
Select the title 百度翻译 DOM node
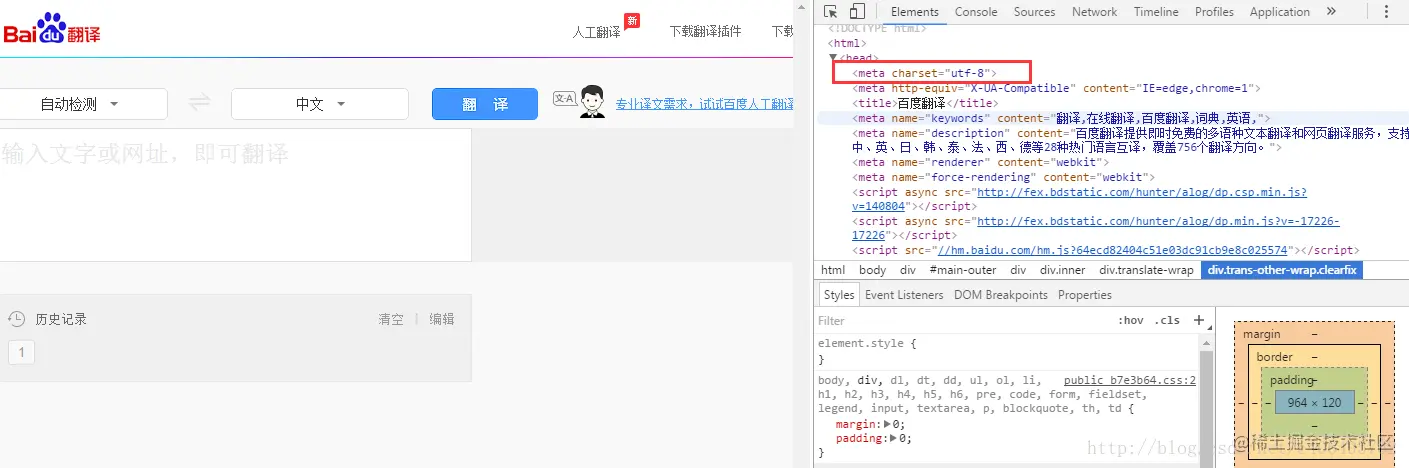pos(925,103)
